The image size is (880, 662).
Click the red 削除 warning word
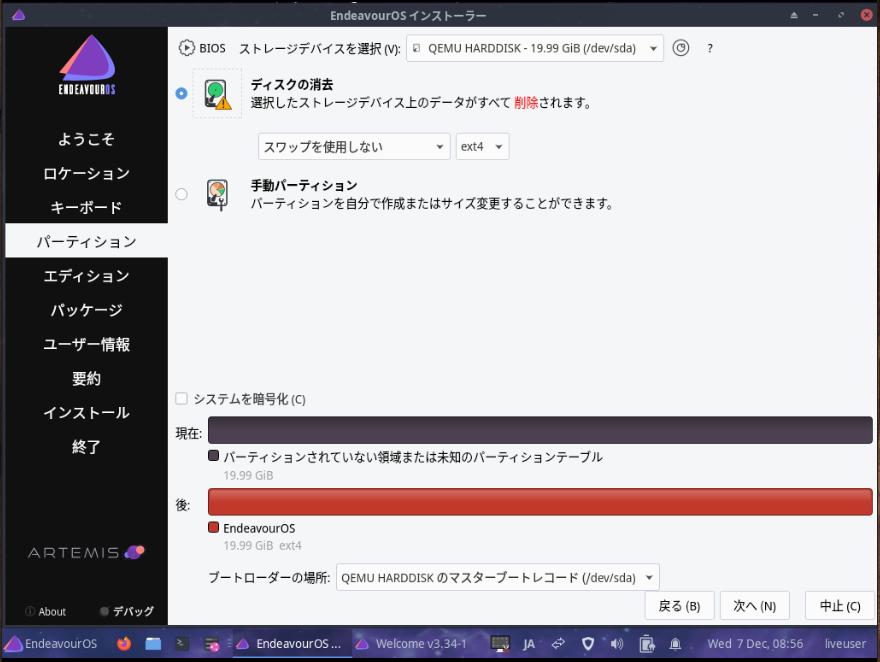(x=526, y=103)
